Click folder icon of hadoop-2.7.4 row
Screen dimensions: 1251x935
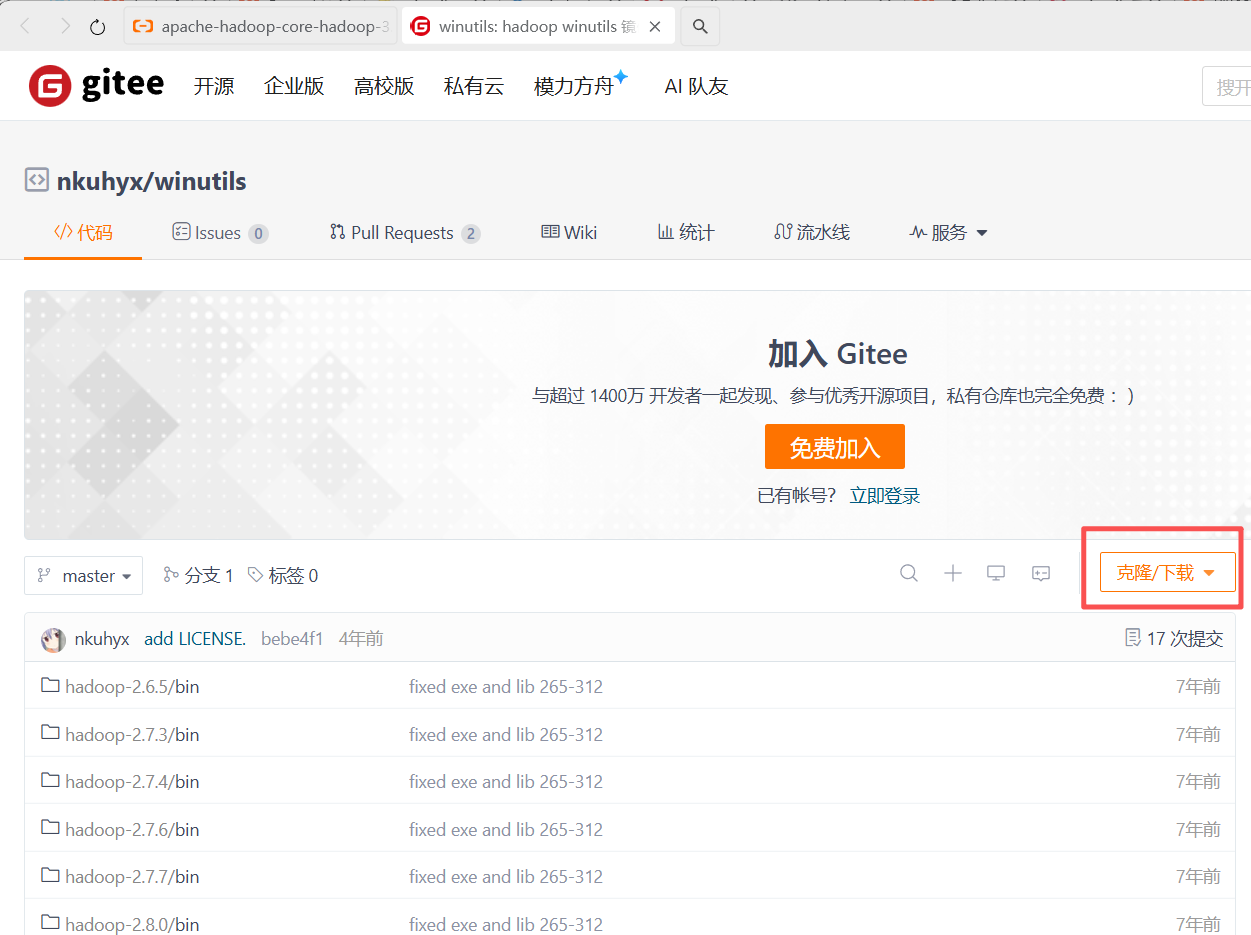pos(50,780)
